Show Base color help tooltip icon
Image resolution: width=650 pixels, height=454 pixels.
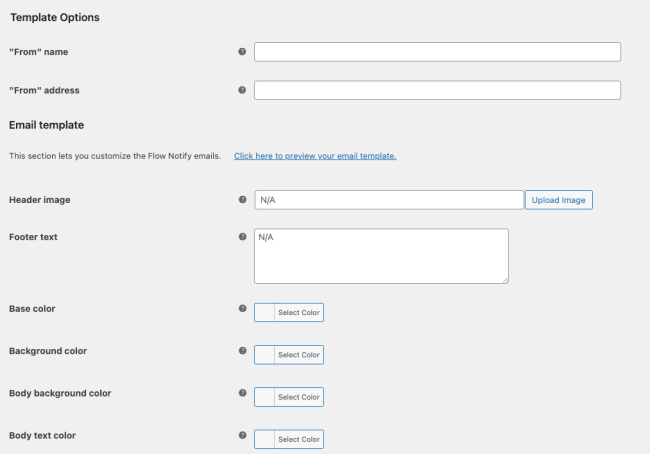[x=243, y=308]
